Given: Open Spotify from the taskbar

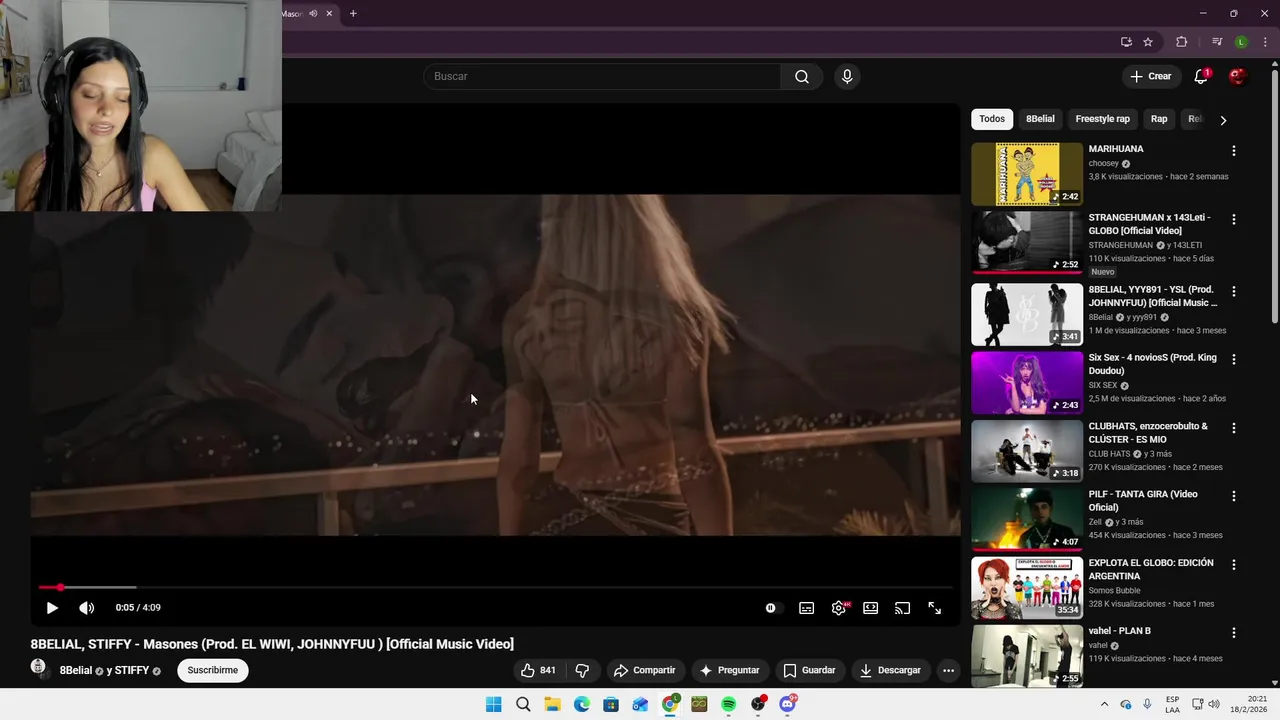Looking at the screenshot, I should coord(729,704).
